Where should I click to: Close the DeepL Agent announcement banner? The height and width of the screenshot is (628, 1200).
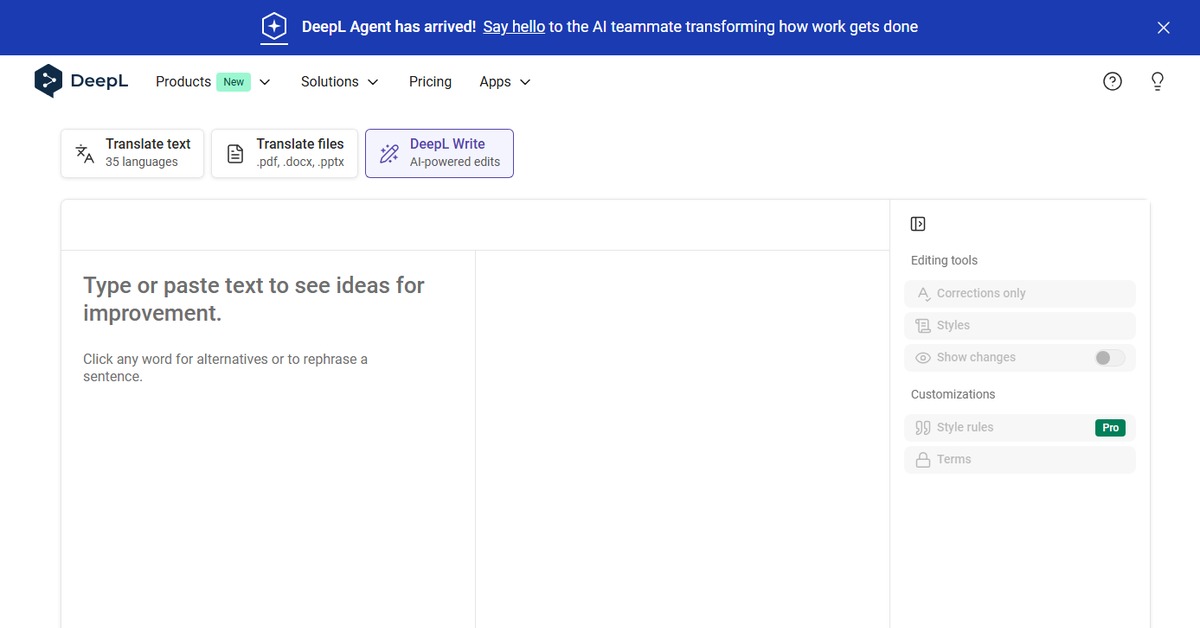(1163, 28)
